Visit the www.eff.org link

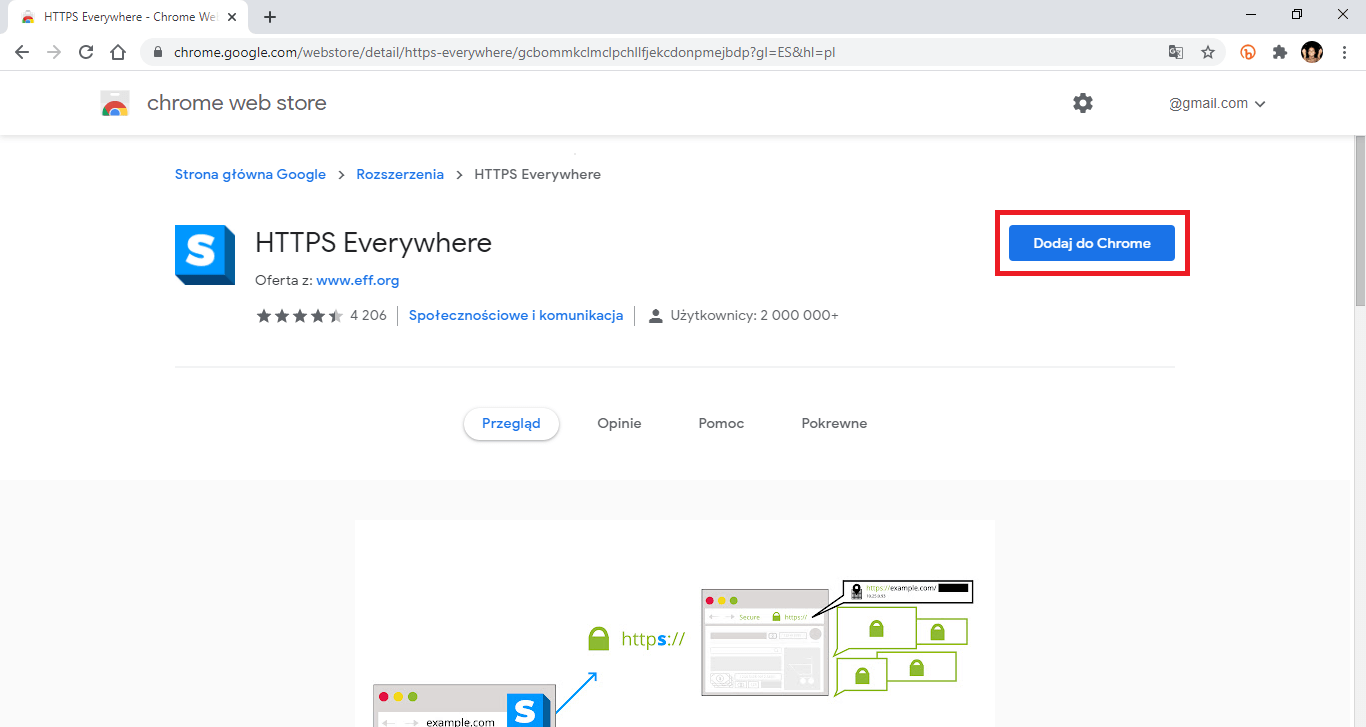(358, 280)
